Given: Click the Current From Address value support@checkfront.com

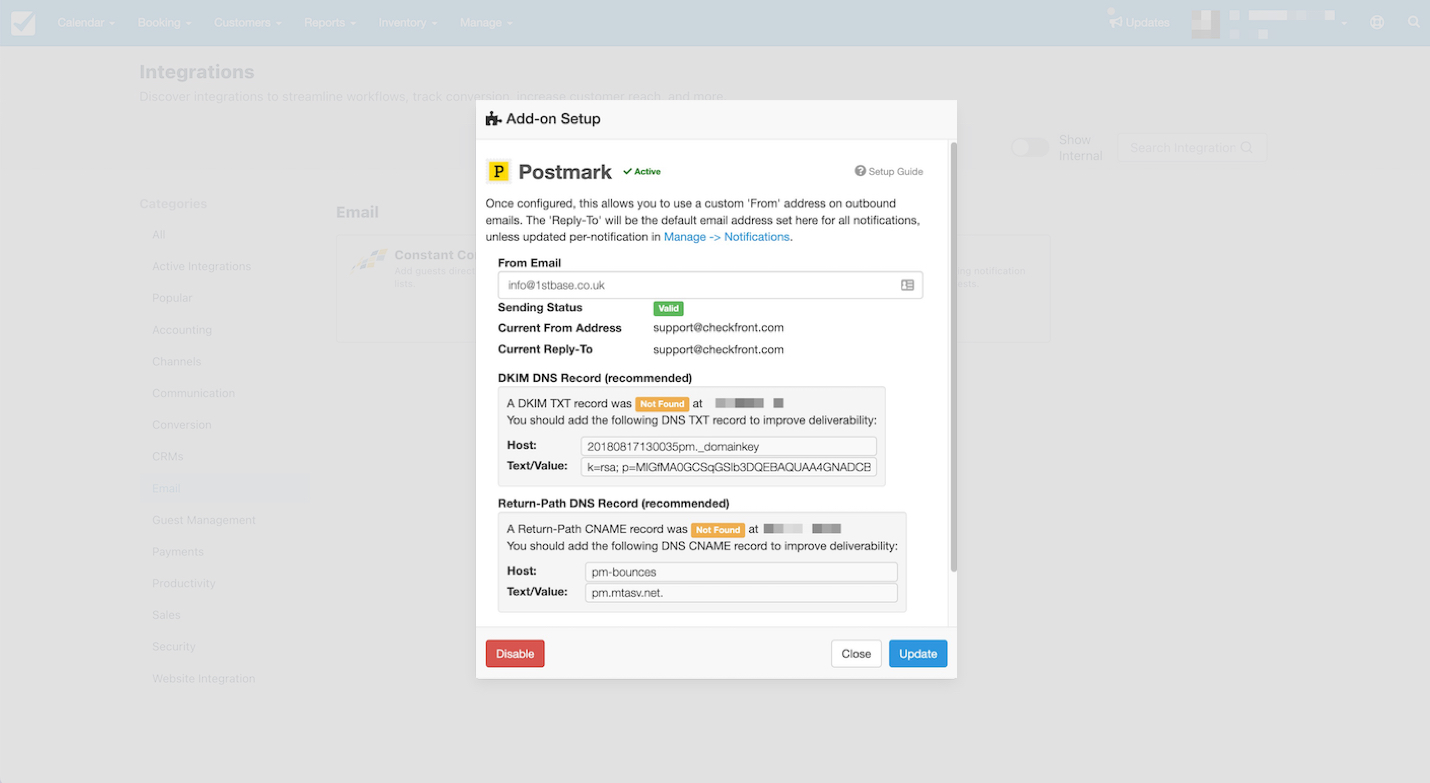Looking at the screenshot, I should (x=718, y=328).
